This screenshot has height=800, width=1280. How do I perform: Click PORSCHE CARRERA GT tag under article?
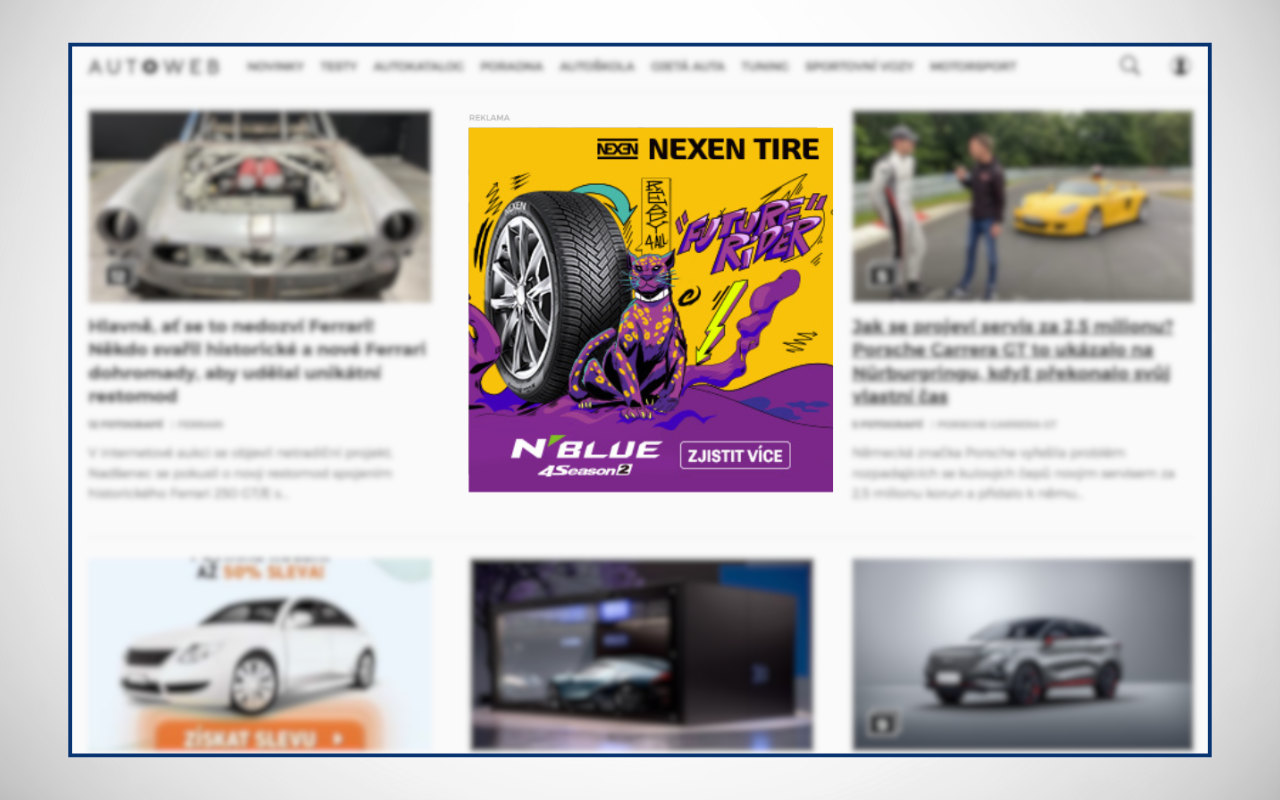pos(997,425)
